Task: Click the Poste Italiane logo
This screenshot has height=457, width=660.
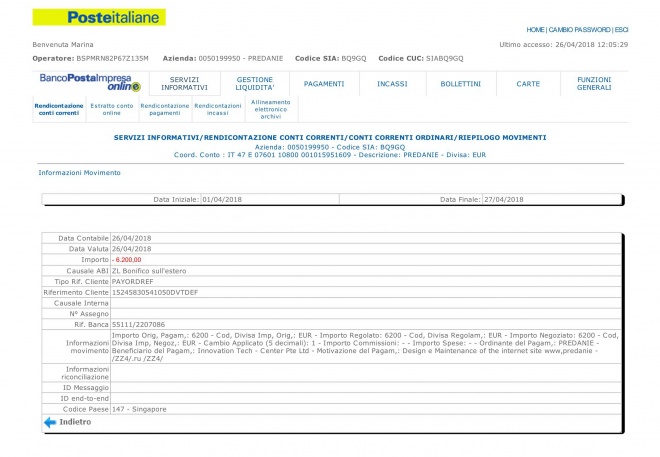Action: click(99, 17)
